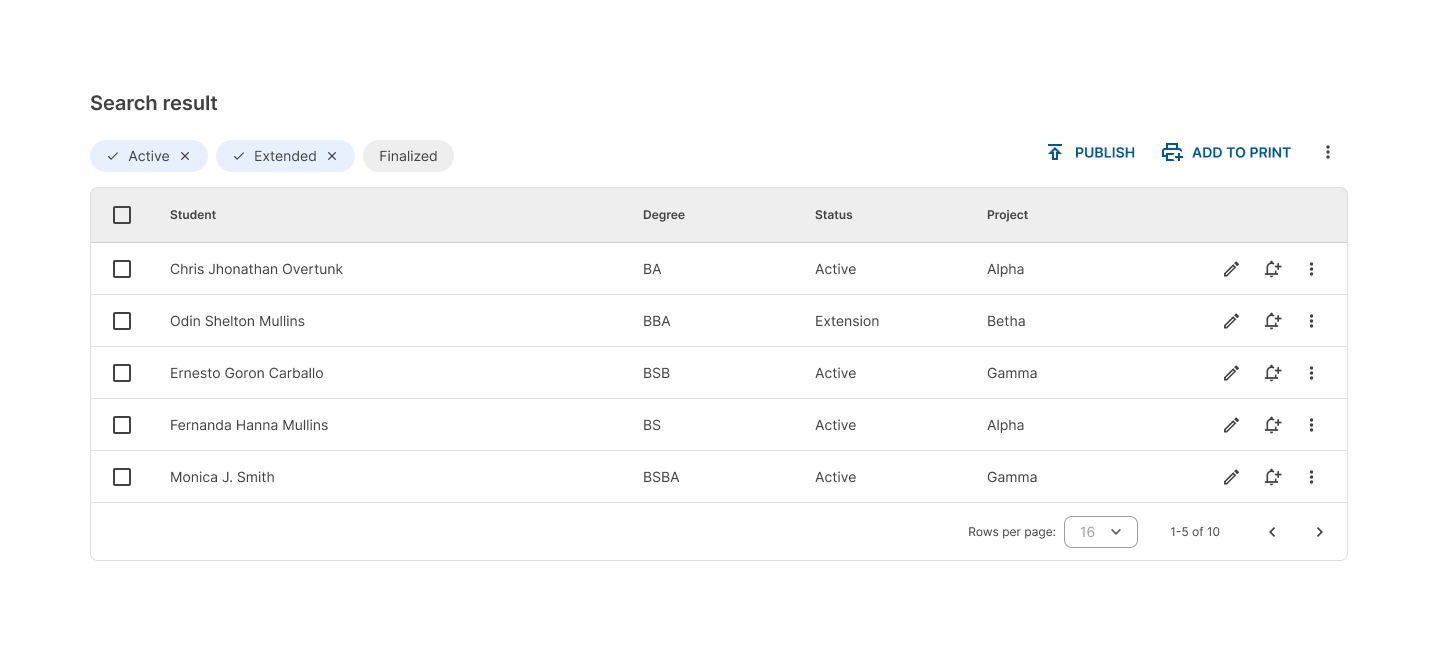The image size is (1436, 651).
Task: Click pencil icon in Monica J. Smith row
Action: (x=1231, y=477)
